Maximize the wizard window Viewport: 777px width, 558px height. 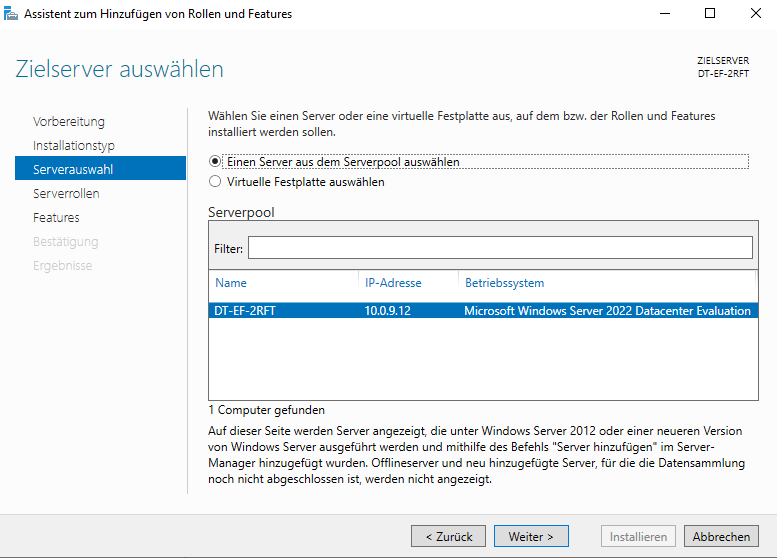pyautogui.click(x=710, y=14)
